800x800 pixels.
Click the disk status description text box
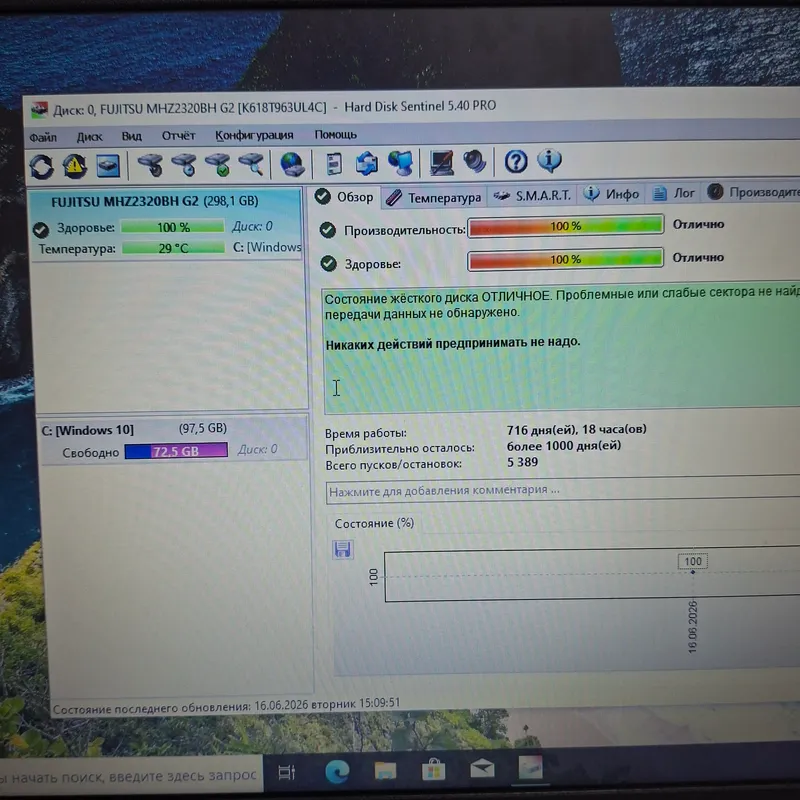pyautogui.click(x=561, y=349)
